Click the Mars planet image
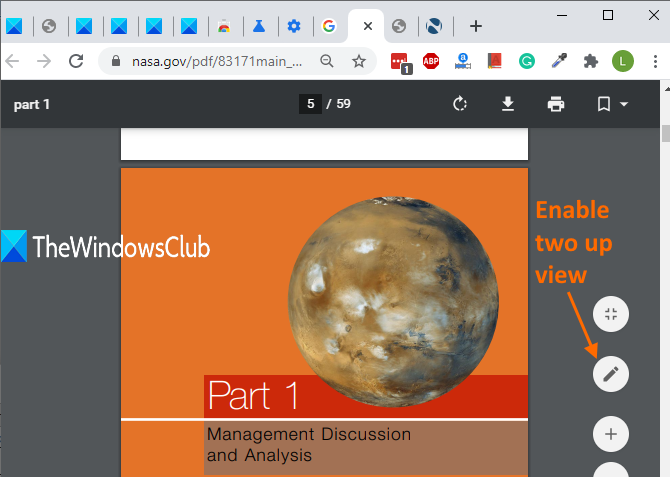 pyautogui.click(x=393, y=301)
